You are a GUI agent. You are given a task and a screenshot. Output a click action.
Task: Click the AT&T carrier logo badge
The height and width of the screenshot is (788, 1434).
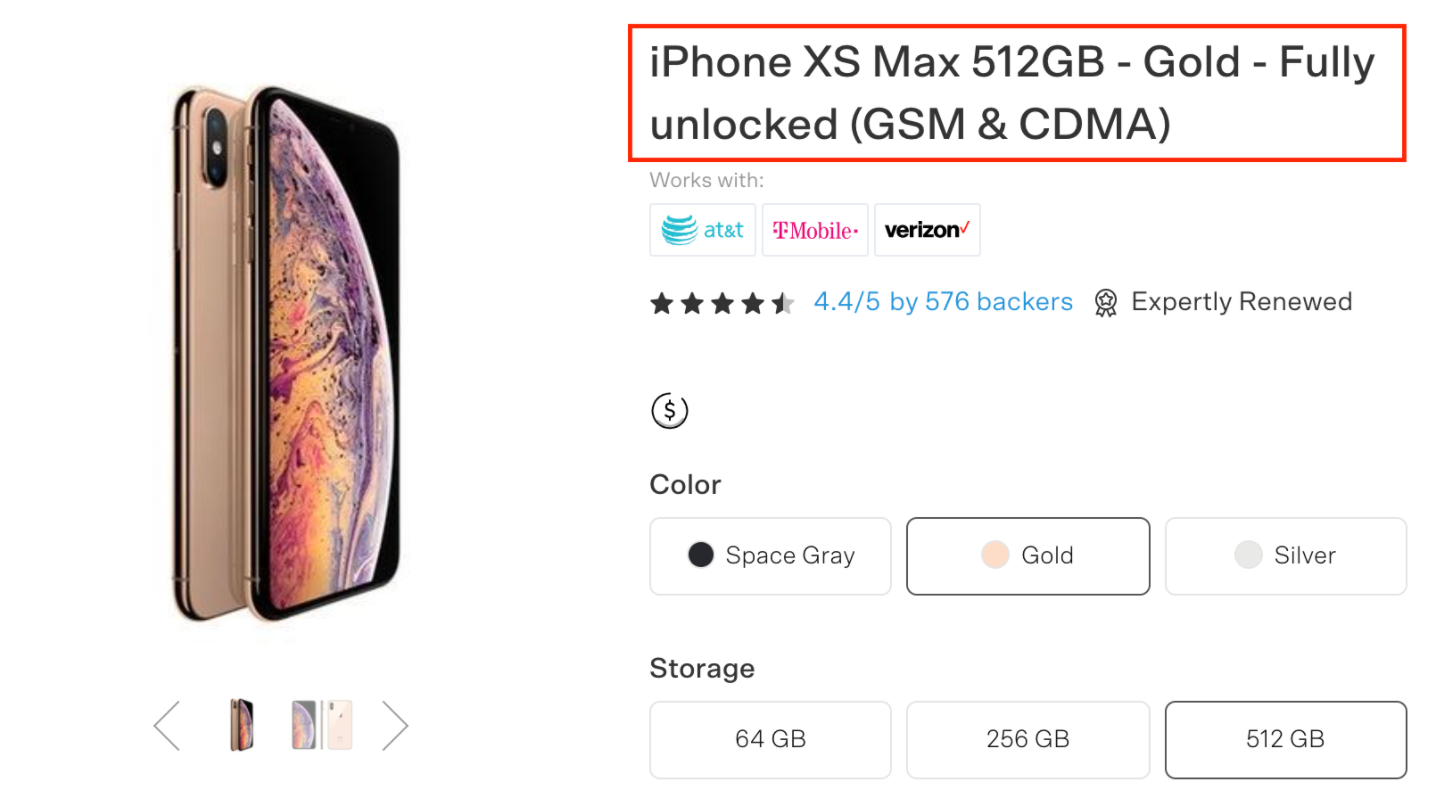click(702, 230)
